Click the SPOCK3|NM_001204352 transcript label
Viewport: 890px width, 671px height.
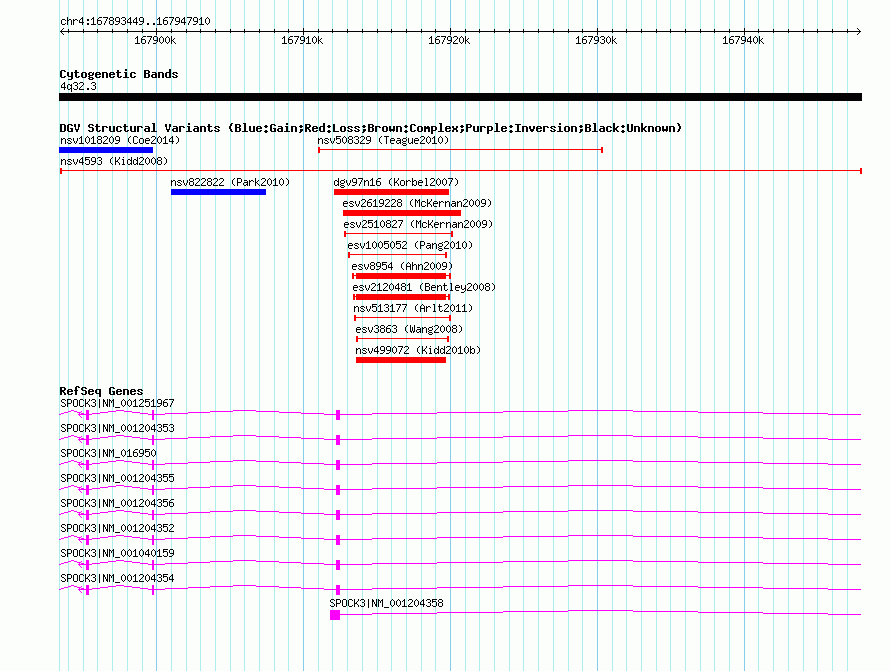tap(117, 529)
